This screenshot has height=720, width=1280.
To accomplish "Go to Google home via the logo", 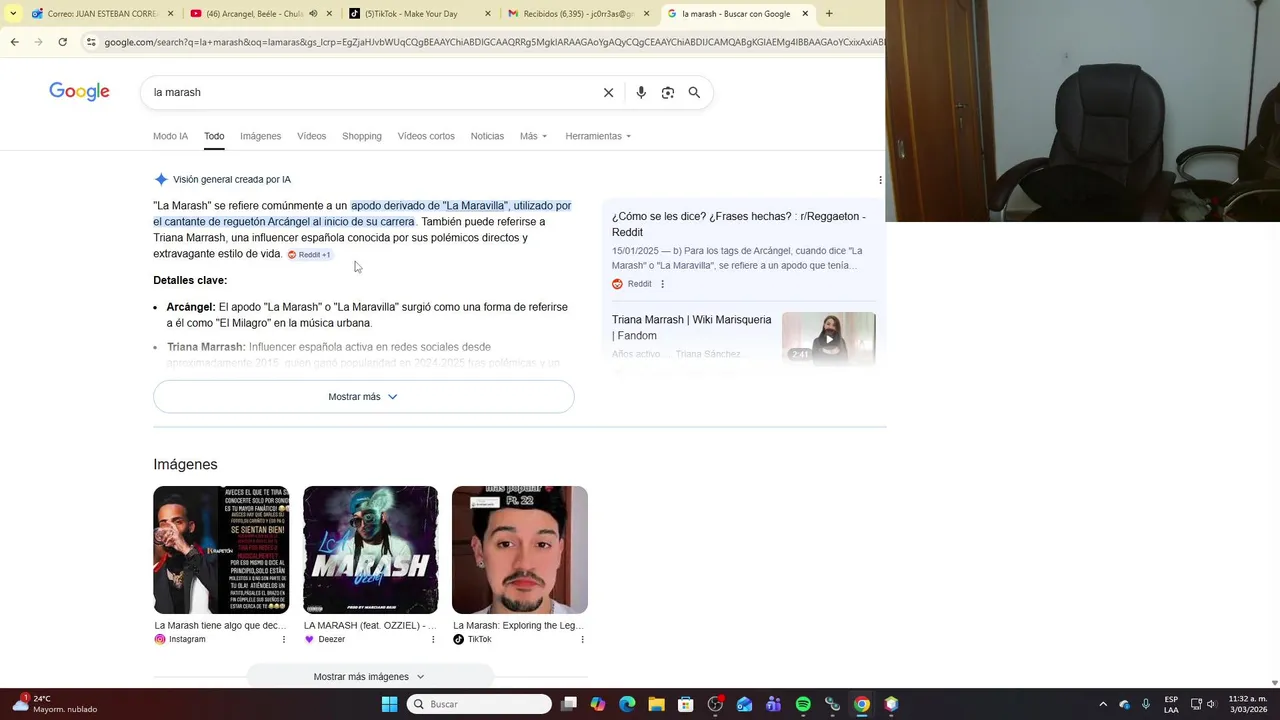I will coord(79,92).
